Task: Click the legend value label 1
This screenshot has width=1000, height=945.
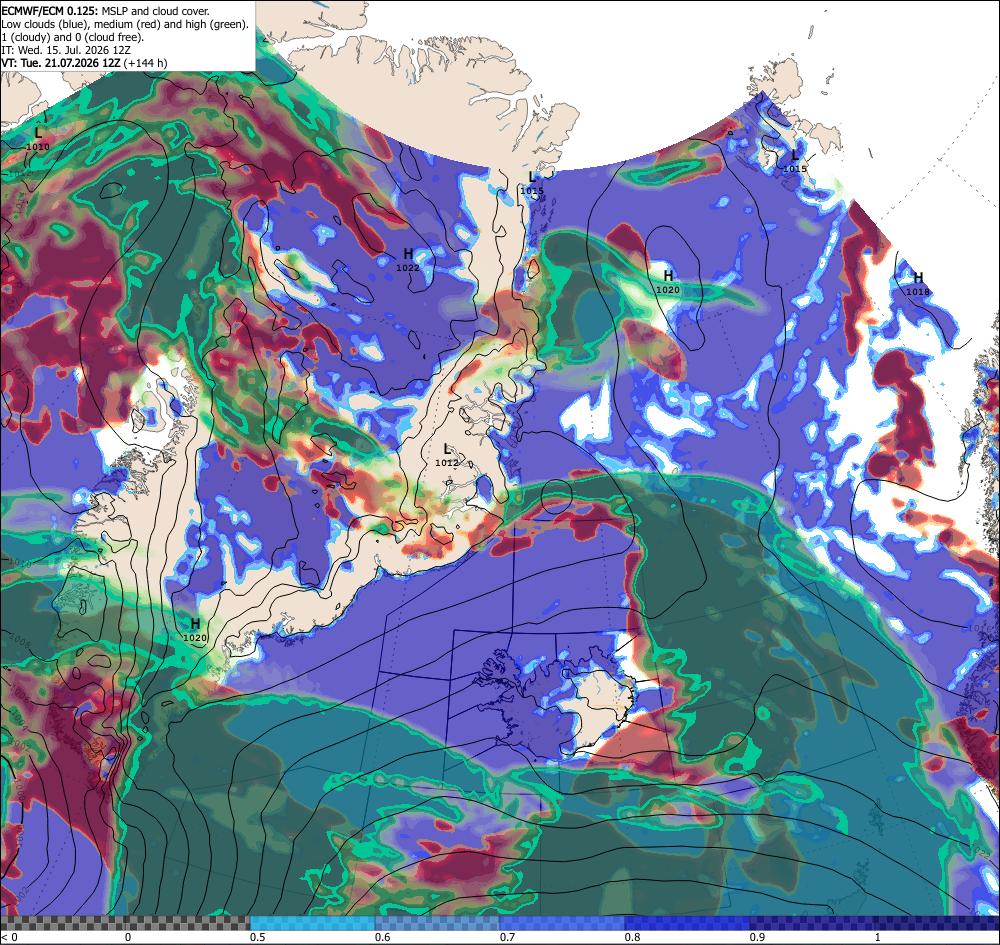Action: click(878, 937)
